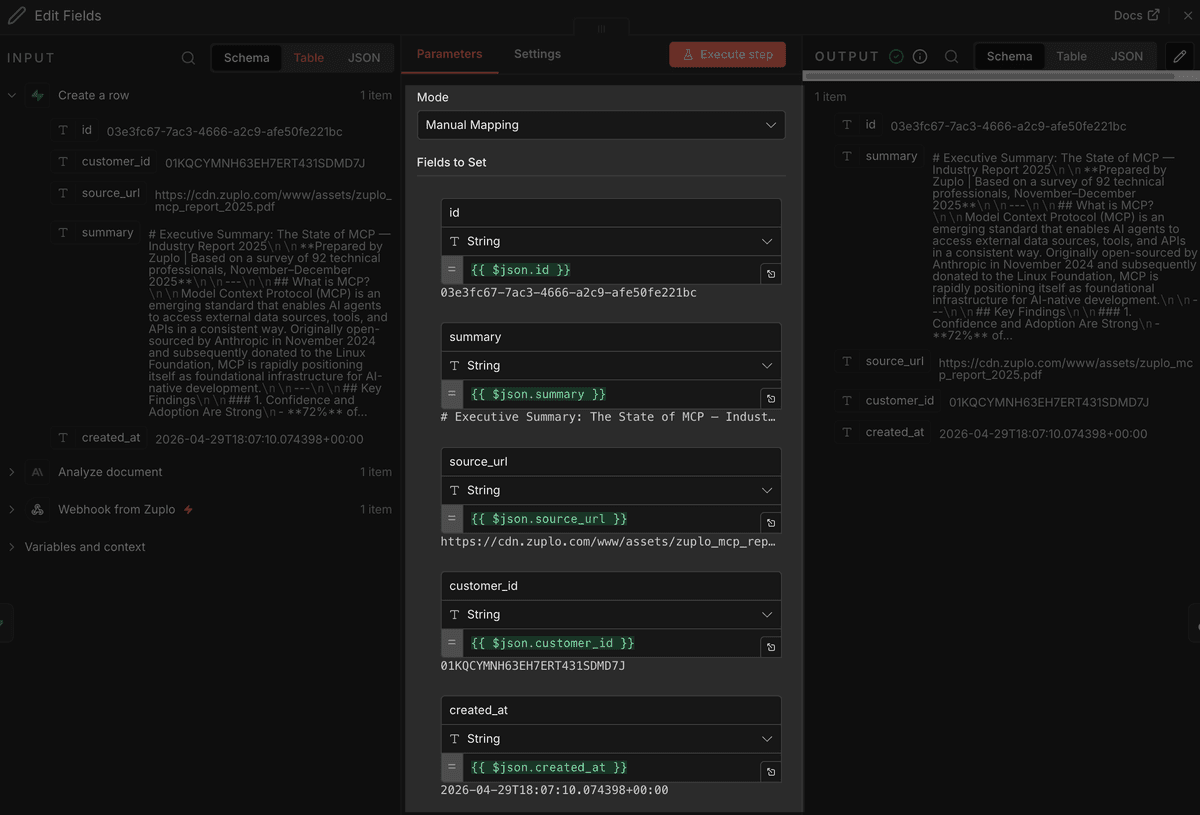Select output field customer_id pill
This screenshot has height=815, width=1200.
point(889,401)
